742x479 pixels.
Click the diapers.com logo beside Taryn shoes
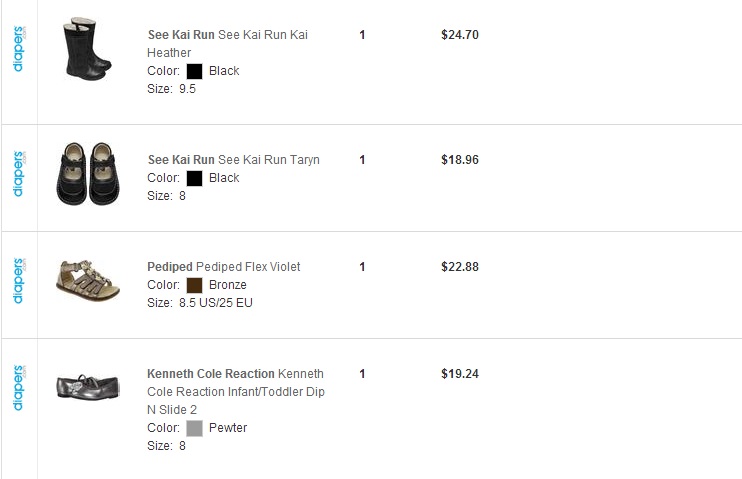tap(18, 173)
